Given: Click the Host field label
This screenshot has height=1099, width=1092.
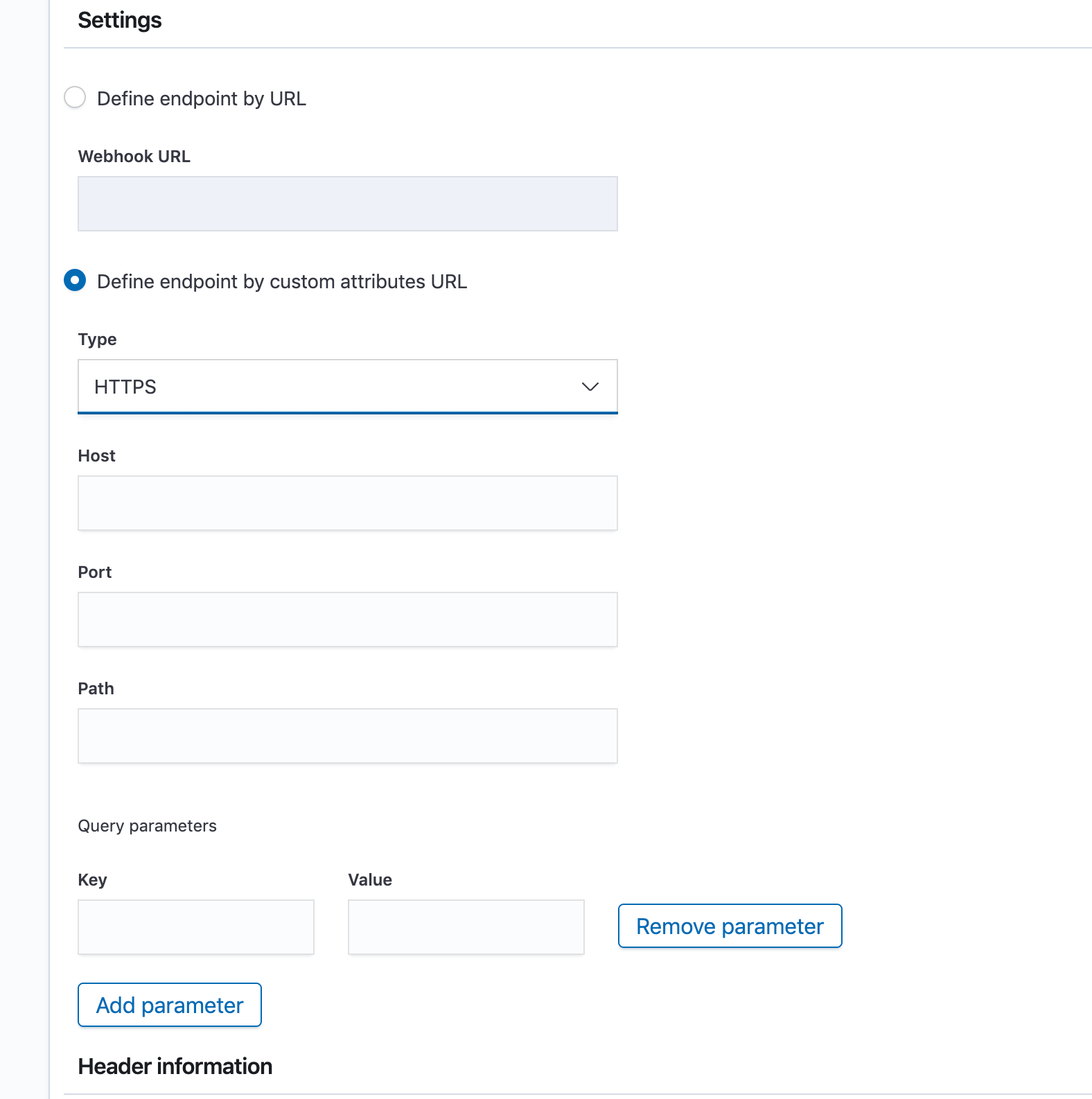Looking at the screenshot, I should click(x=96, y=456).
